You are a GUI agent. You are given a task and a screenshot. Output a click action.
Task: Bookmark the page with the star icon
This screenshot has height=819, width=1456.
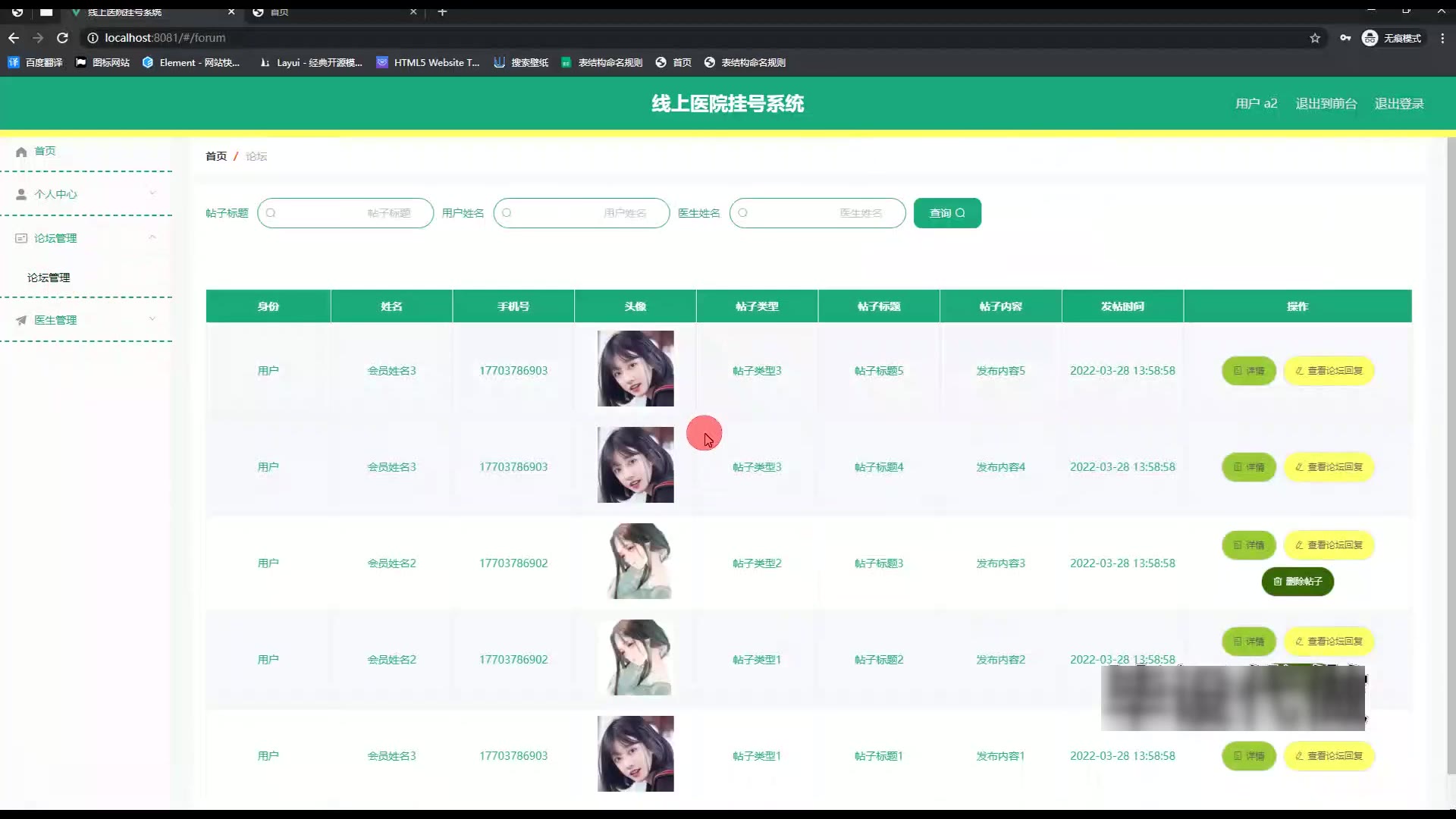(x=1315, y=38)
